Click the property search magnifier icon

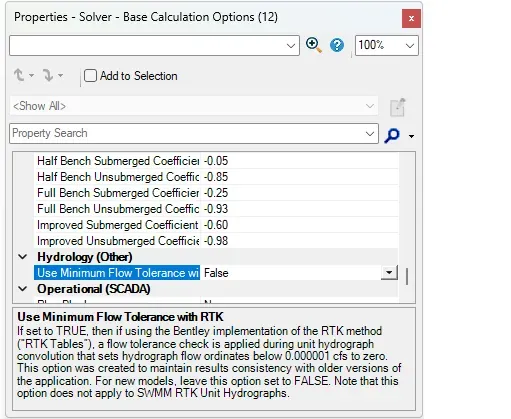pyautogui.click(x=392, y=135)
